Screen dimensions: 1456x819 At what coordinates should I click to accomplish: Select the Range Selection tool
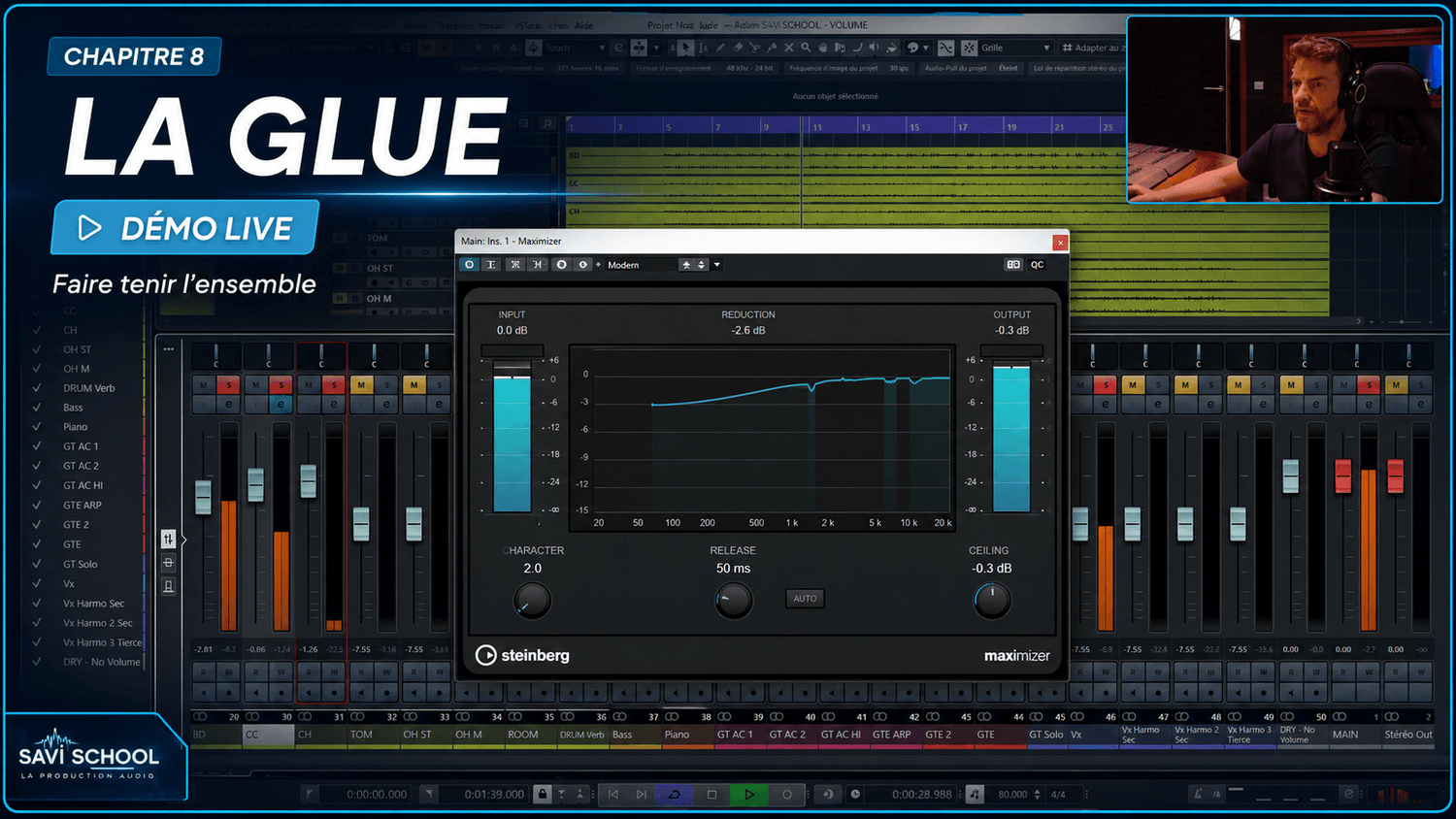704,48
